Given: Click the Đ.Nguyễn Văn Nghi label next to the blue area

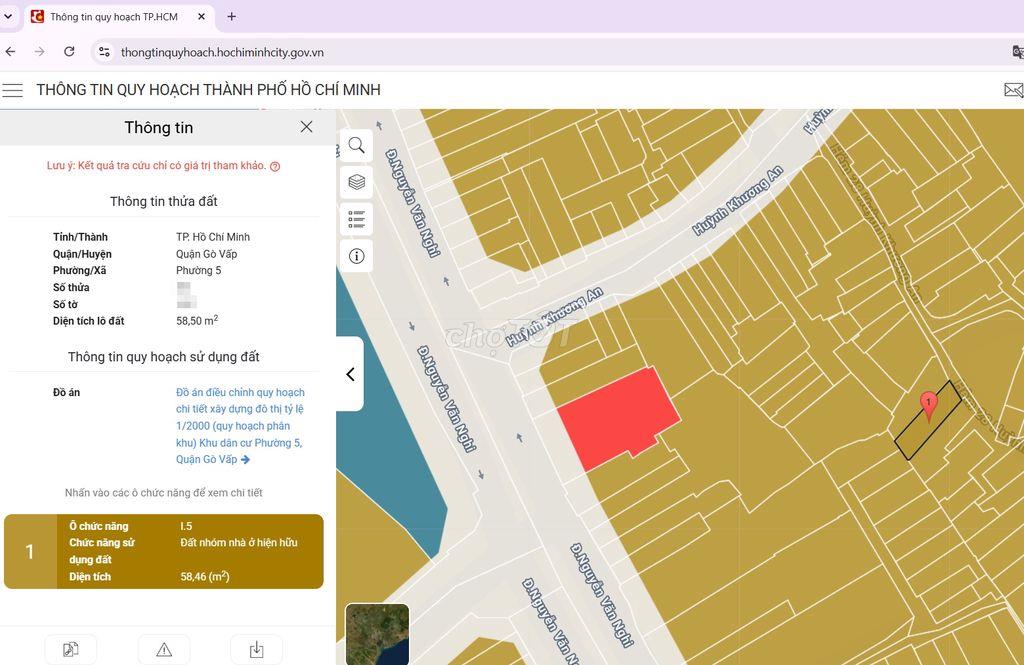Looking at the screenshot, I should point(447,398).
